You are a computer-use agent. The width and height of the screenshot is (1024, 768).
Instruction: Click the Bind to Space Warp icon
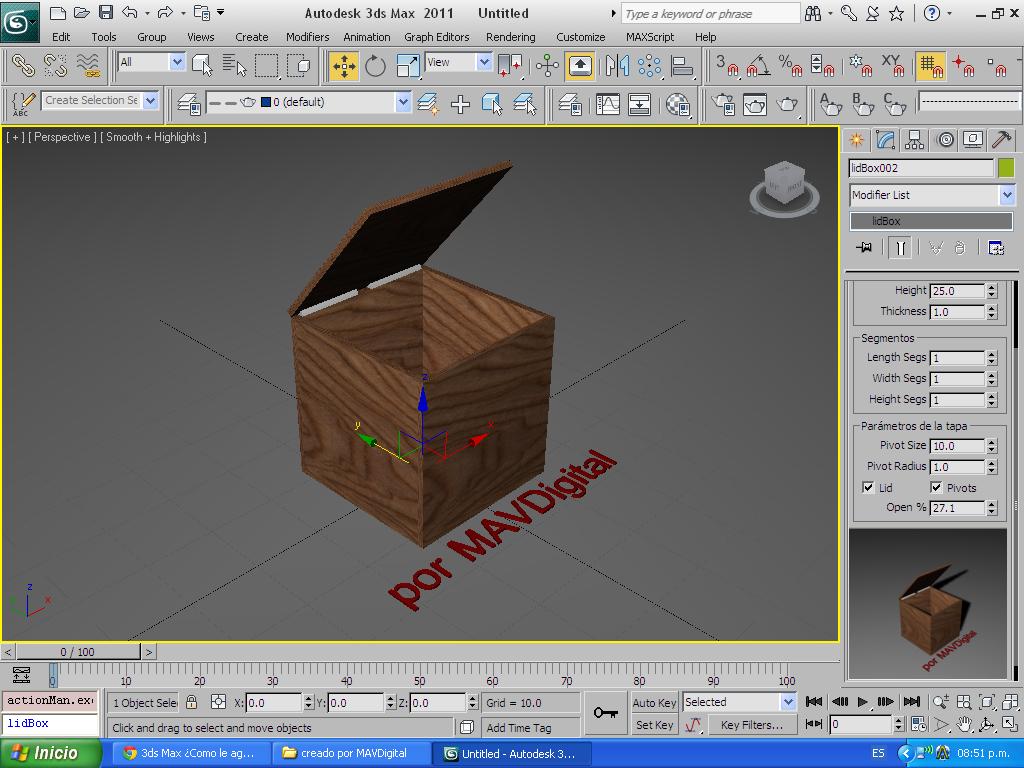click(88, 66)
